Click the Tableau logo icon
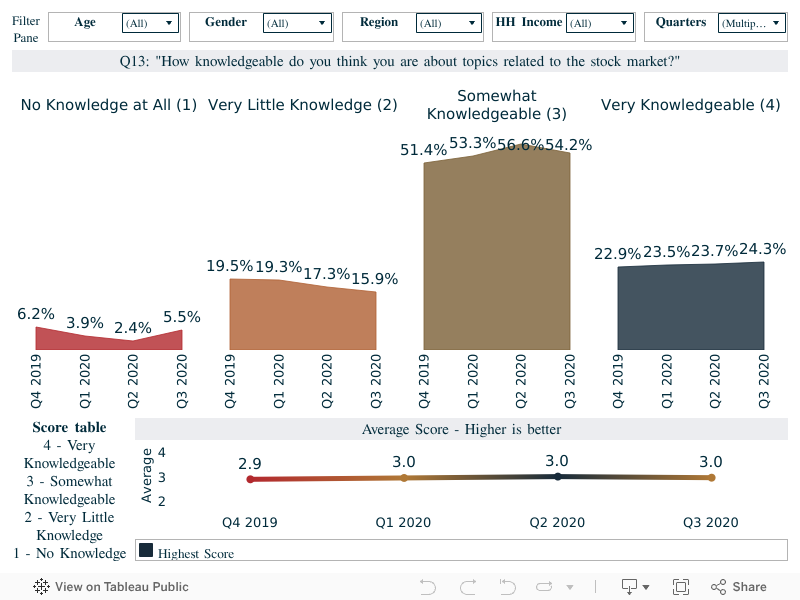Screen dimensions: 800x600 pyautogui.click(x=42, y=587)
